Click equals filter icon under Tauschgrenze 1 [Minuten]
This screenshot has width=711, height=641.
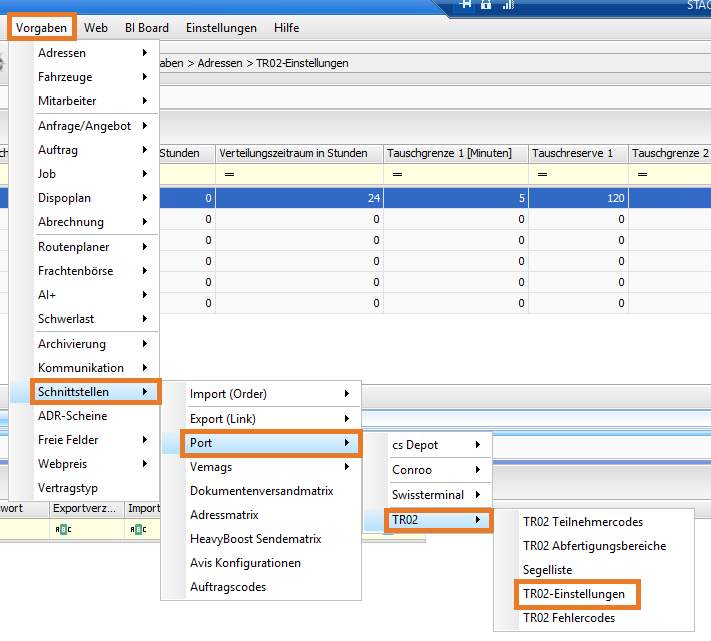pyautogui.click(x=396, y=175)
